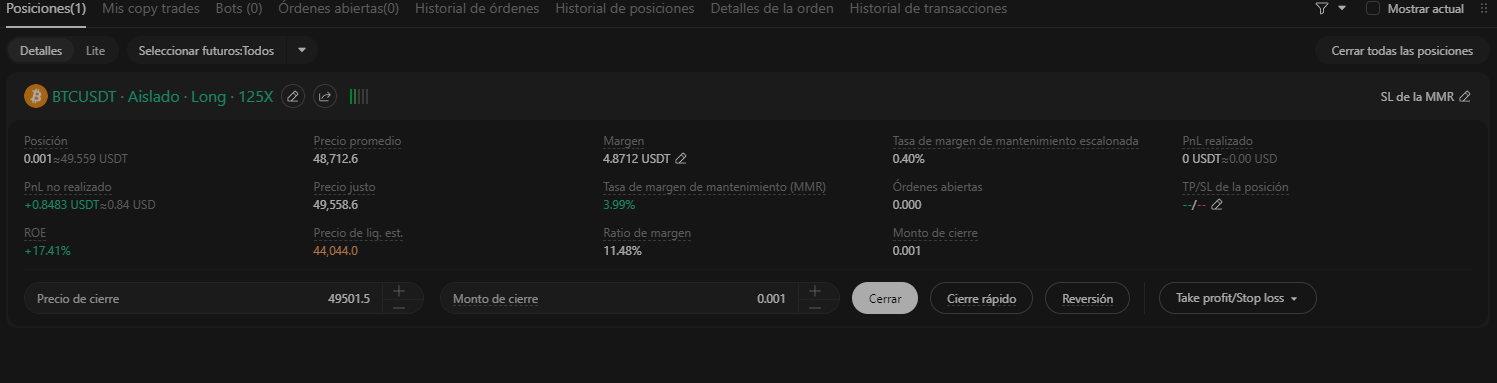Open the filter funnel icon

[x=1321, y=8]
